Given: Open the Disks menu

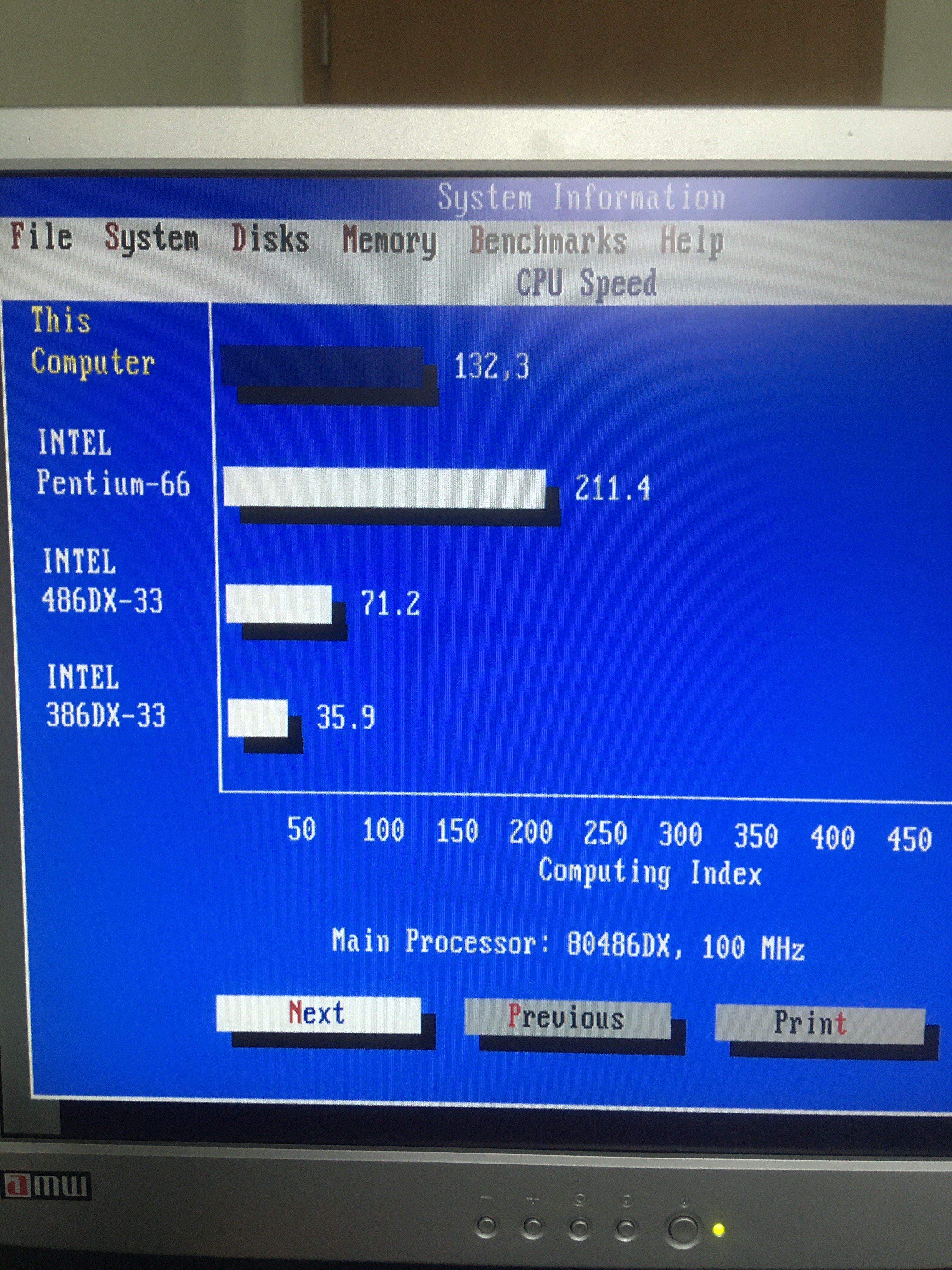Looking at the screenshot, I should [x=270, y=239].
